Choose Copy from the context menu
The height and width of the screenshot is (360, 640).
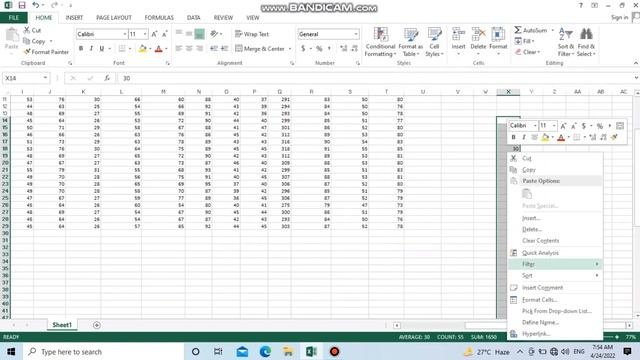[555, 170]
